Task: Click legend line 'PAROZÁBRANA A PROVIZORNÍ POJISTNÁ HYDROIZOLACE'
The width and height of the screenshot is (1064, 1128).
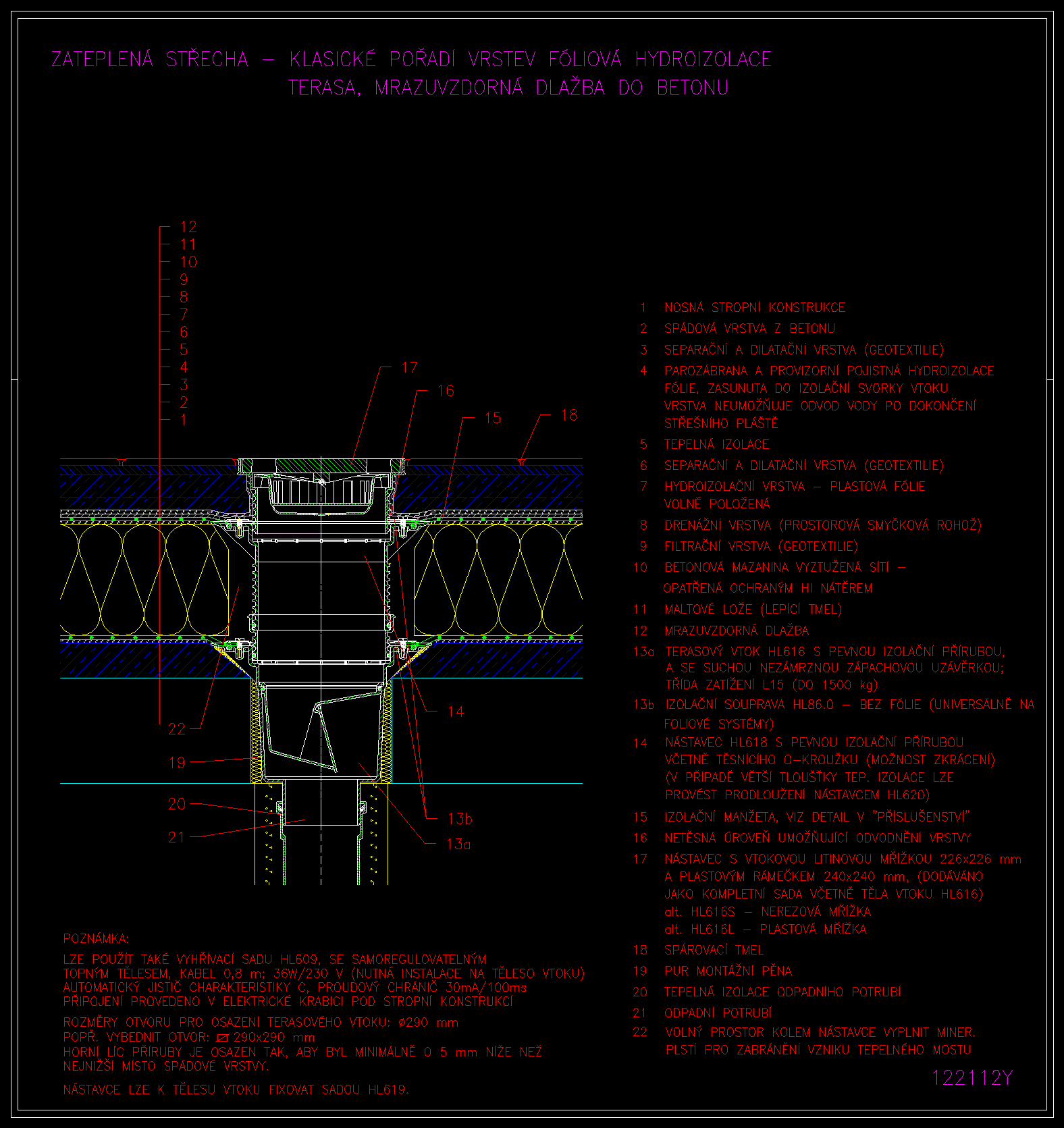Action: point(829,371)
